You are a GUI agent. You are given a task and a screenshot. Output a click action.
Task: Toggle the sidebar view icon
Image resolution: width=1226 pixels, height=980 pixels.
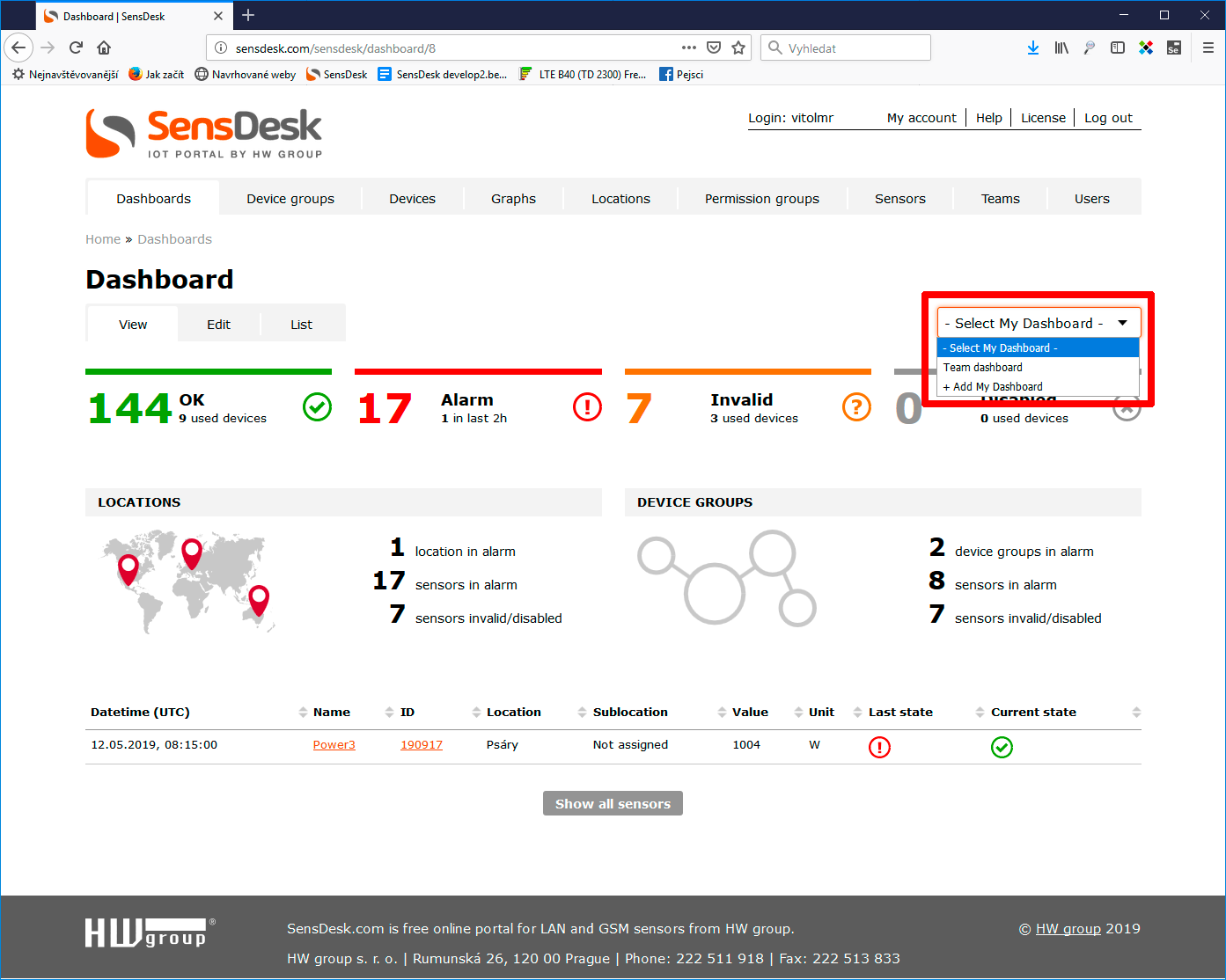pos(1118,48)
